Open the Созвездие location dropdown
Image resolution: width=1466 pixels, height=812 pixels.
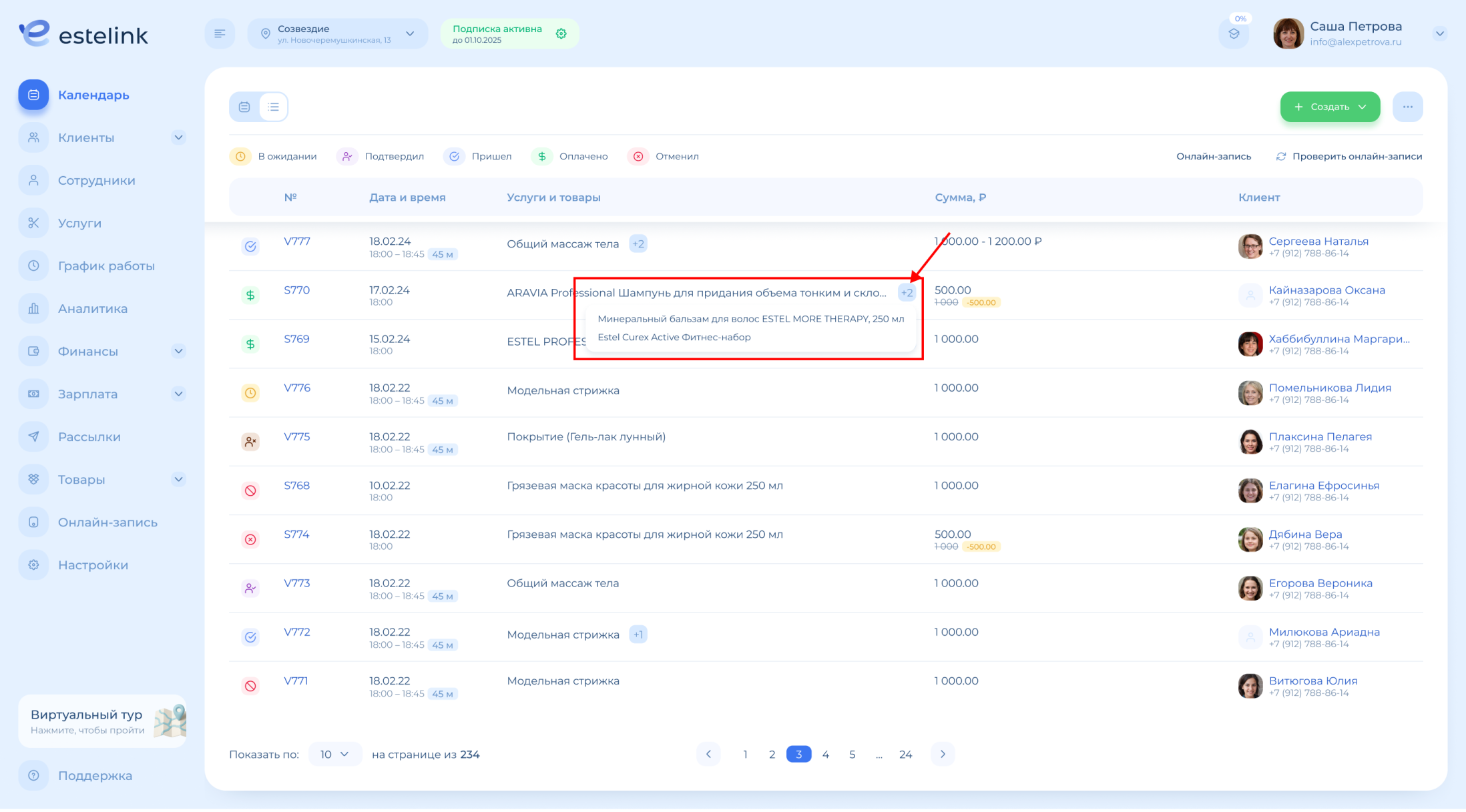point(337,33)
